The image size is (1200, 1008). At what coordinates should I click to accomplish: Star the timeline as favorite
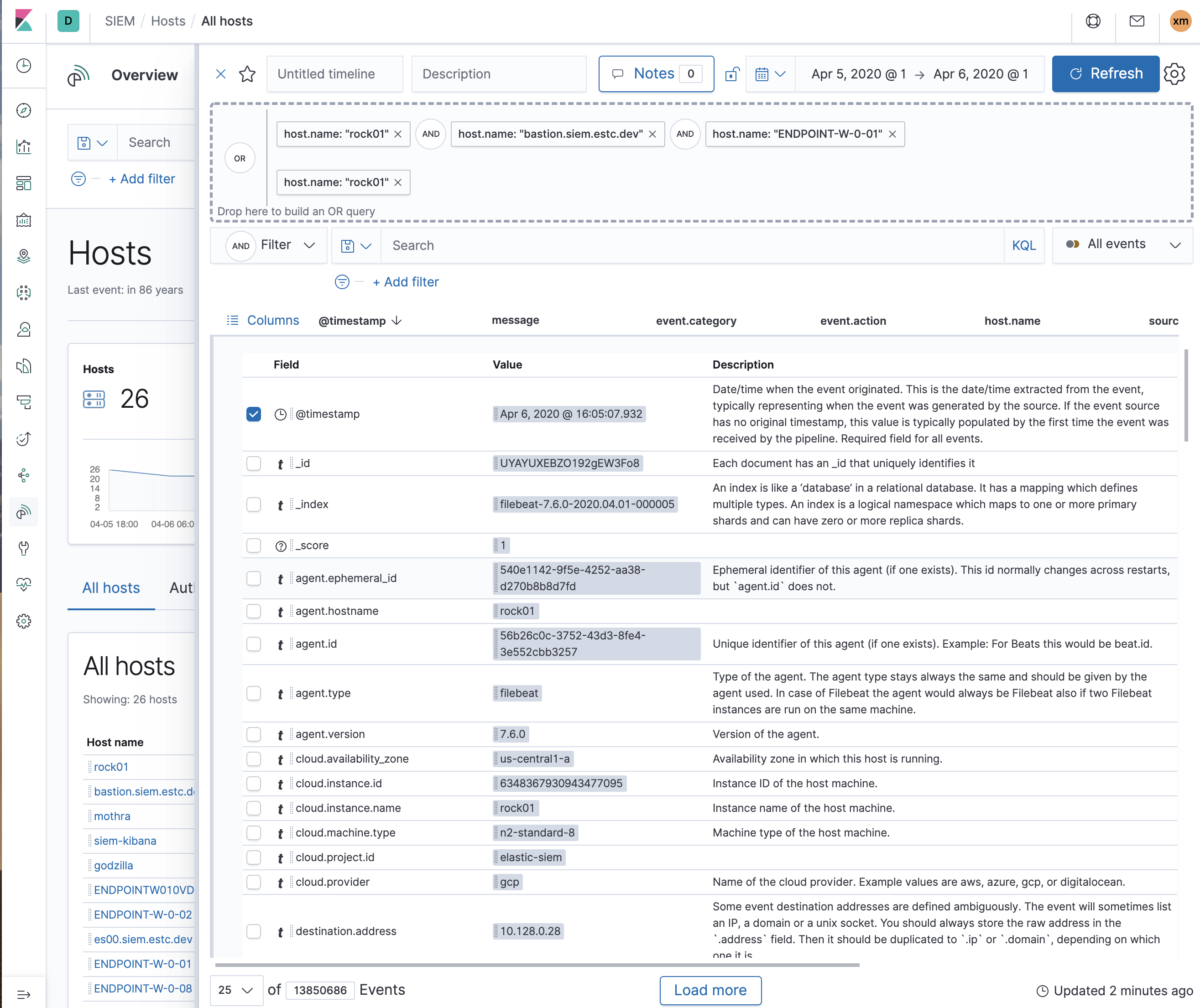coord(247,74)
